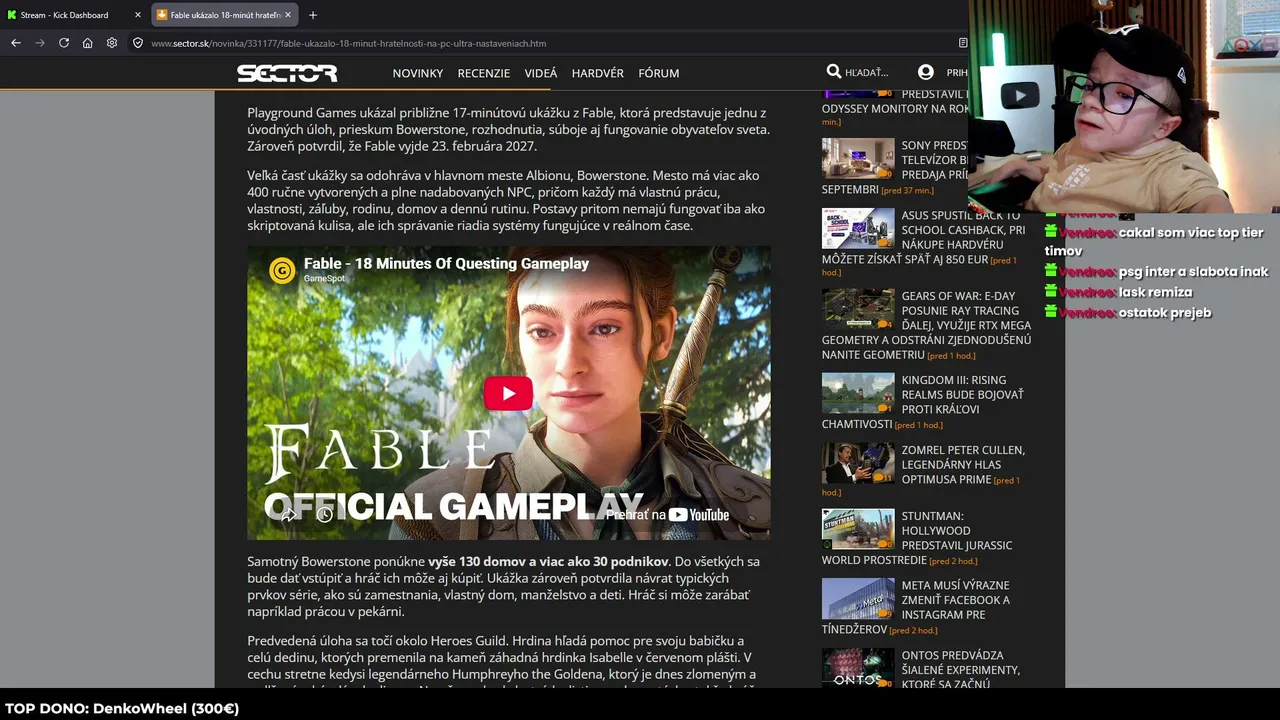Click the Gears of War thumbnail
The height and width of the screenshot is (720, 1280).
coord(858,309)
